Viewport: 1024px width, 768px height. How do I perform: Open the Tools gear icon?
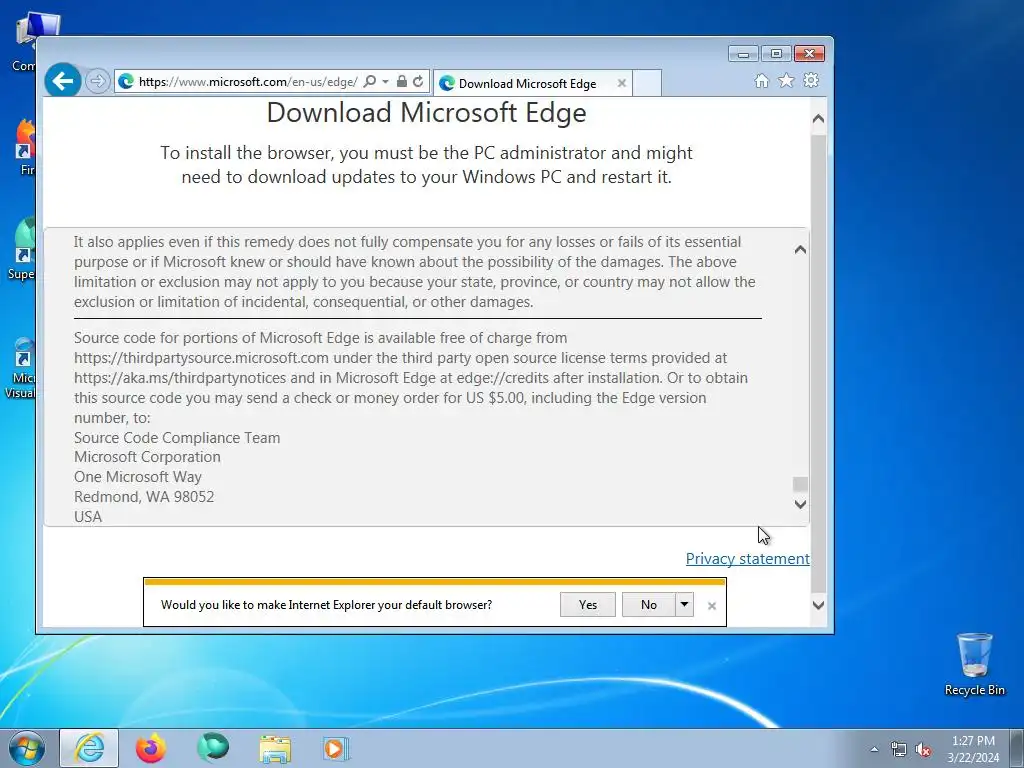[x=811, y=80]
